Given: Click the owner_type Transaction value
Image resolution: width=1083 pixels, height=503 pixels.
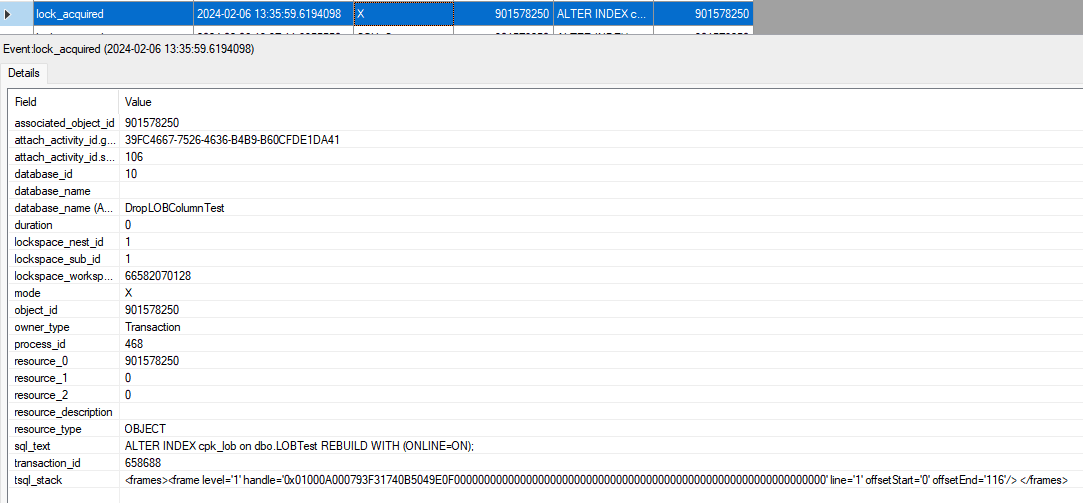Looking at the screenshot, I should [x=152, y=327].
